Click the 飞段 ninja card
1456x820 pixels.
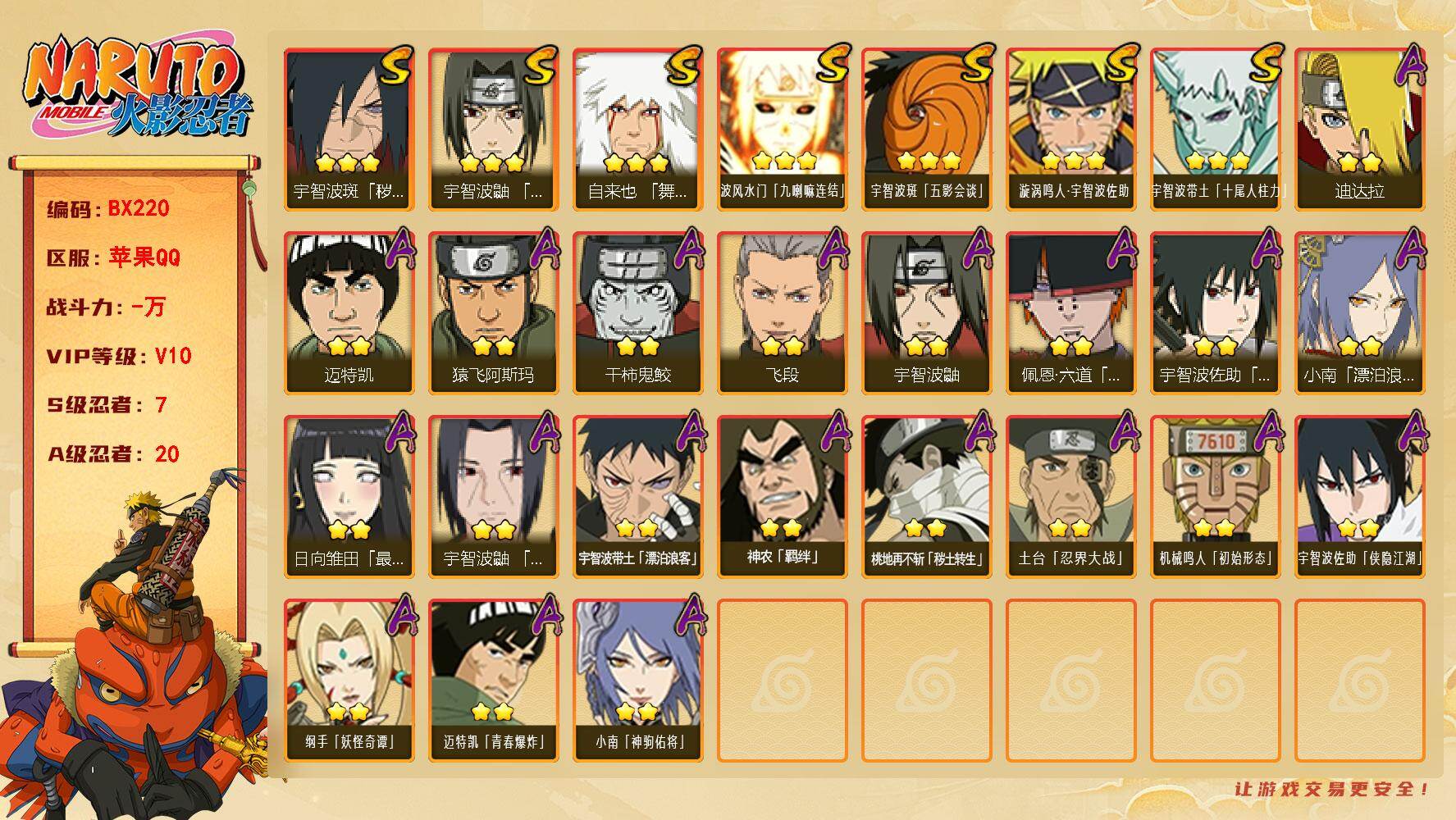(782, 312)
